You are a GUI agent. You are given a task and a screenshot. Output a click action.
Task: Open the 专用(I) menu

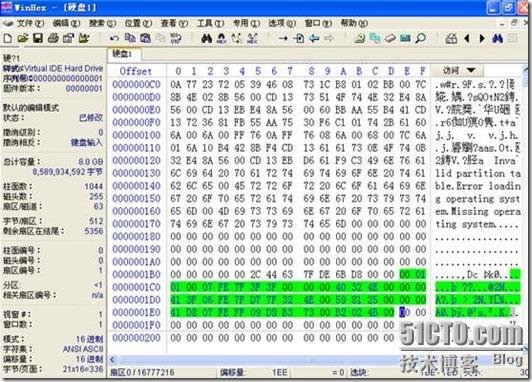click(246, 23)
